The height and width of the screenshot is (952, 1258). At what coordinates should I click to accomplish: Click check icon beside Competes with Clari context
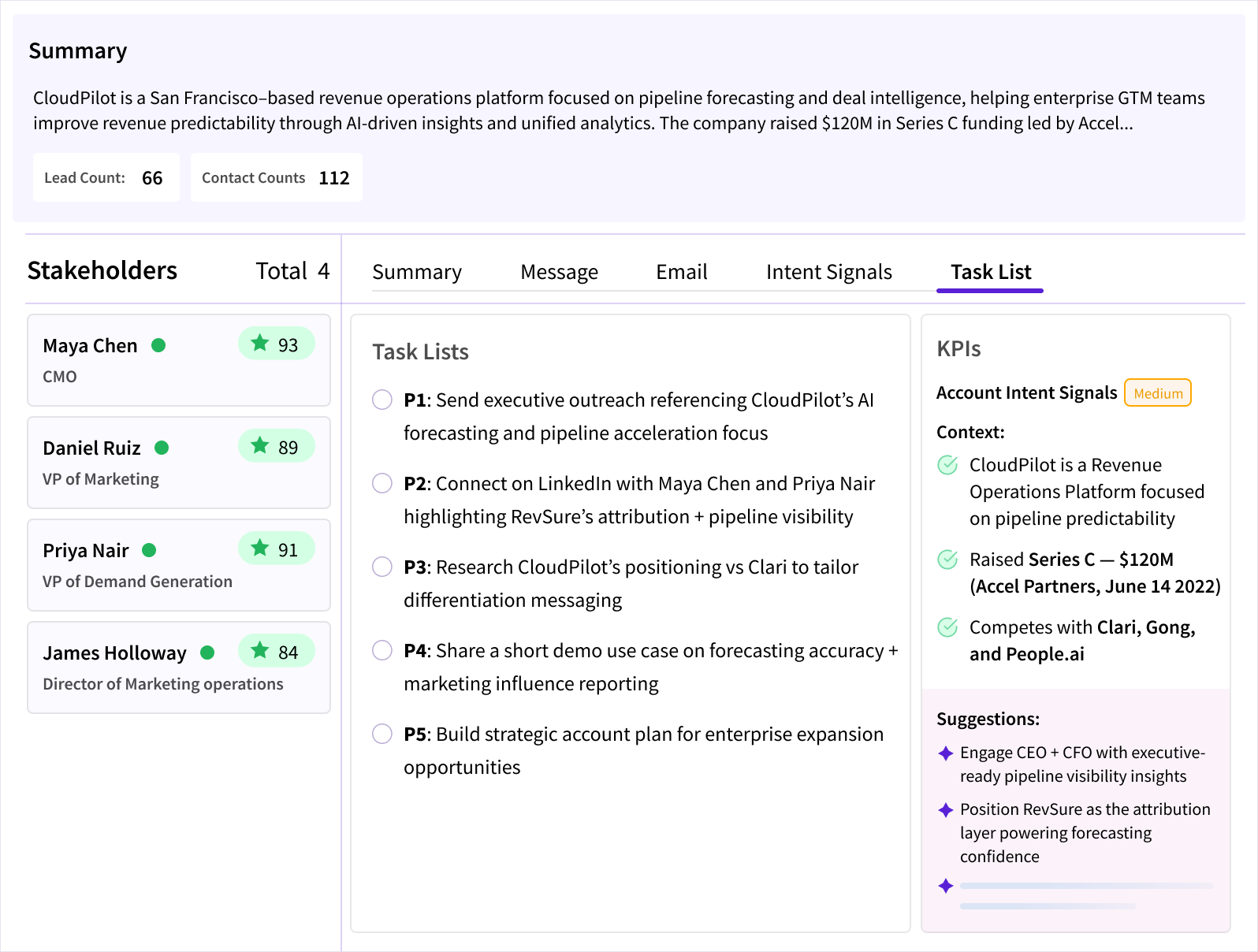(x=947, y=627)
